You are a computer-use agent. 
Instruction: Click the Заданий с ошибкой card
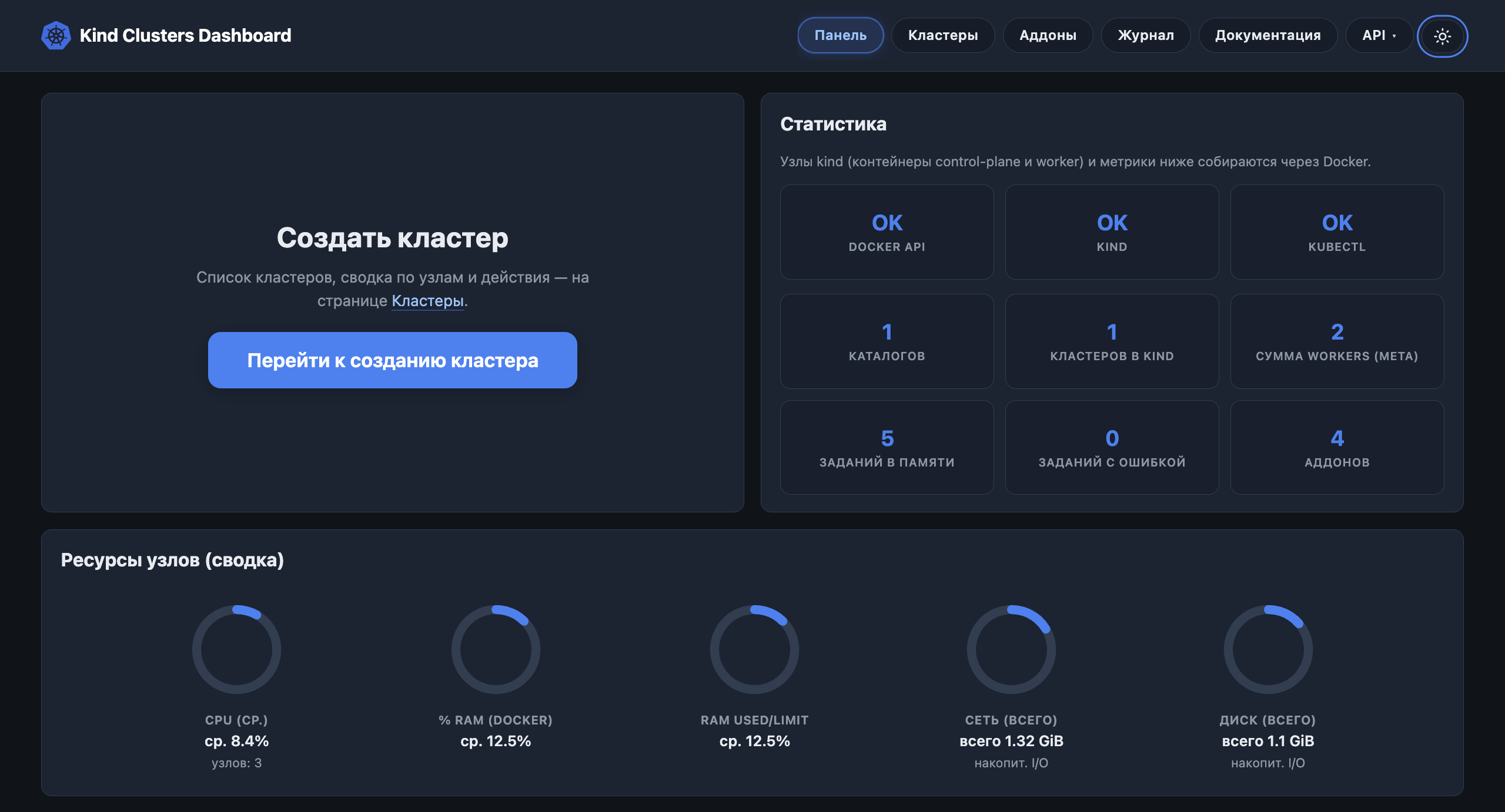coord(1112,448)
